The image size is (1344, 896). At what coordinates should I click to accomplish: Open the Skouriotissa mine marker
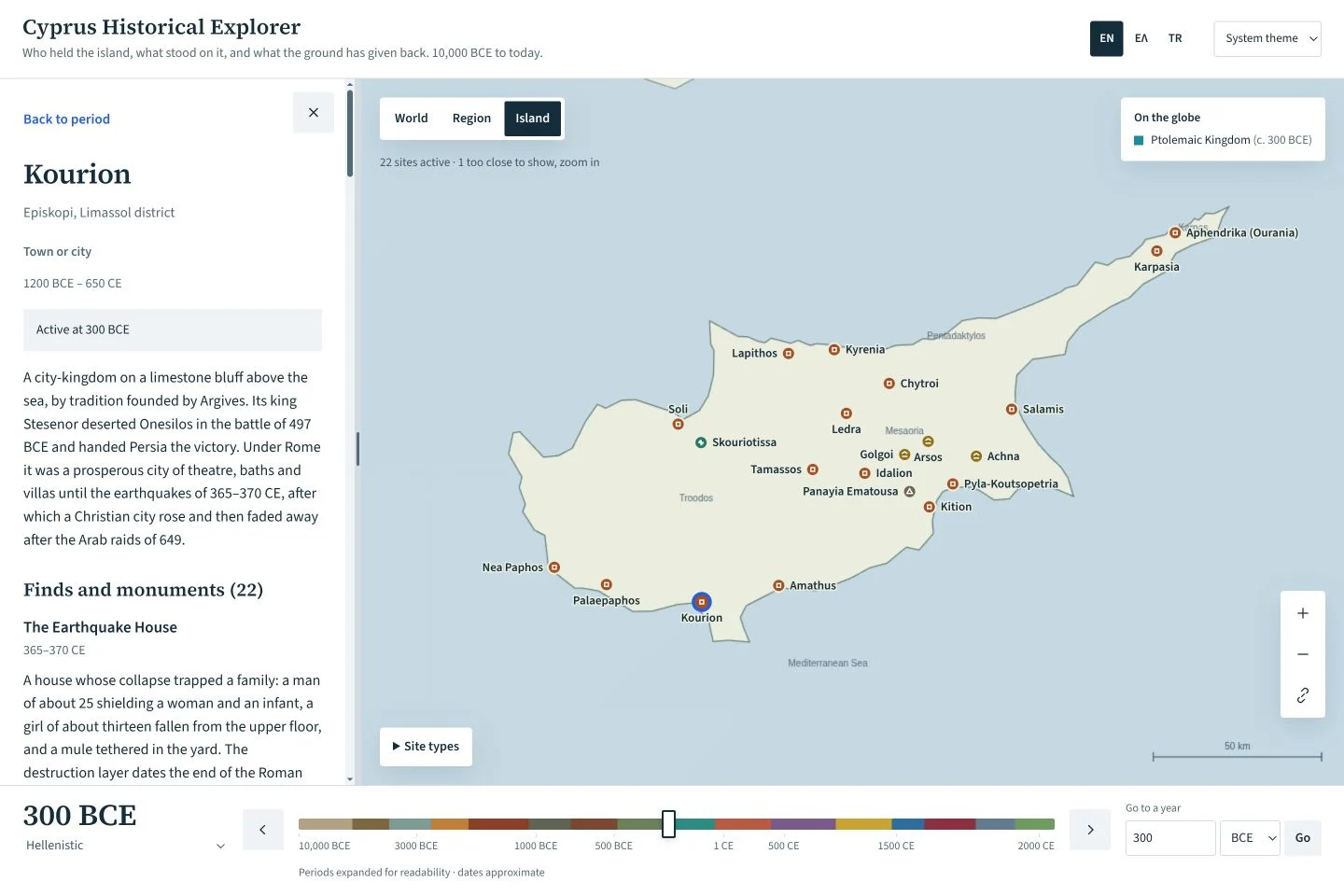point(701,442)
